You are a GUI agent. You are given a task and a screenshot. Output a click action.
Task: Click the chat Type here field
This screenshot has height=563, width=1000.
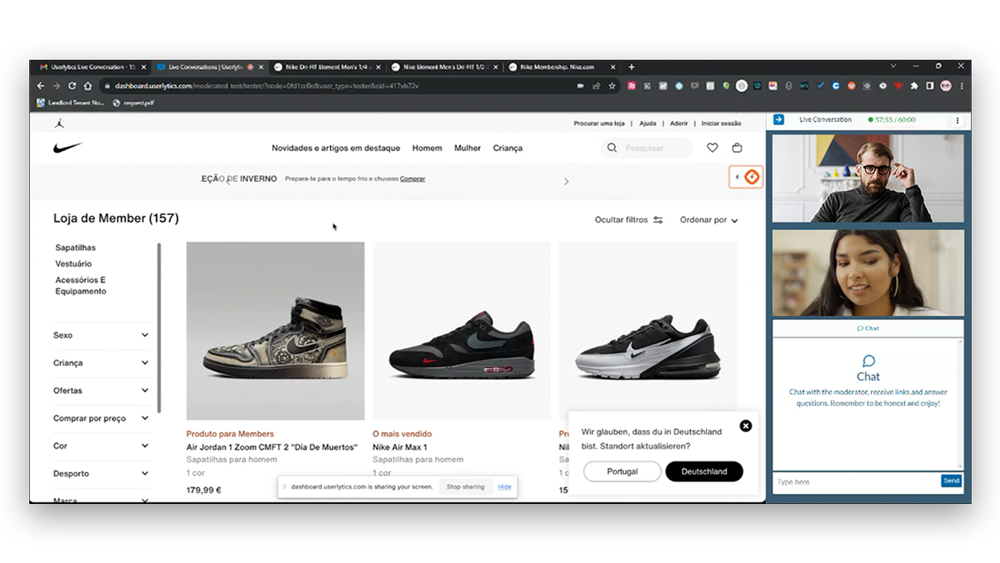point(857,482)
